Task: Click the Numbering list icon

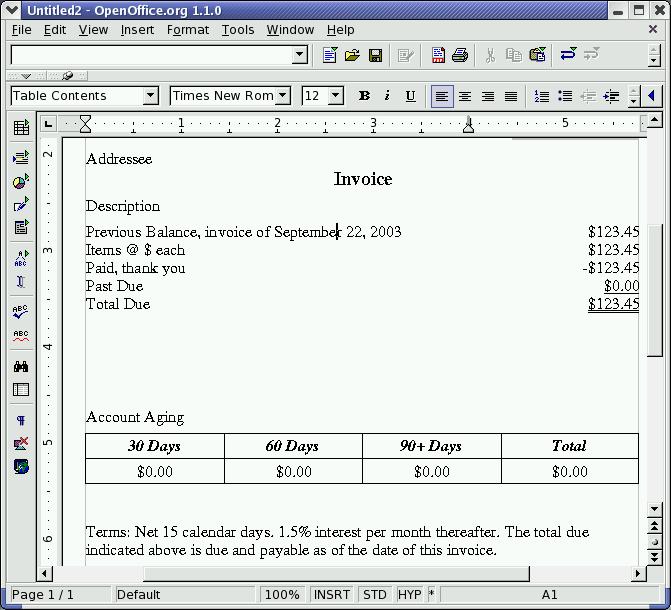Action: tap(542, 96)
